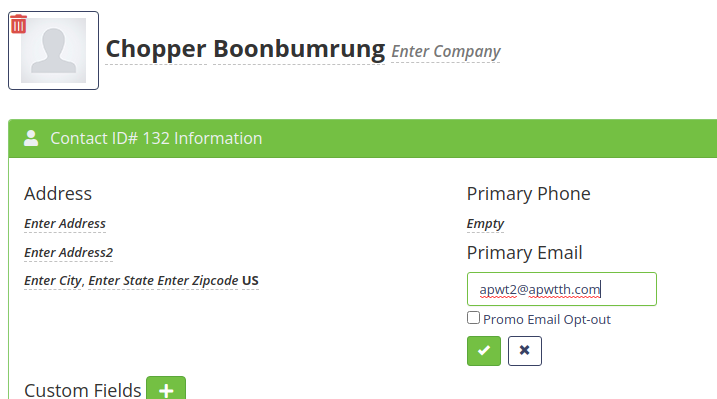The height and width of the screenshot is (399, 717).
Task: Click the Enter Address field
Action: click(65, 223)
